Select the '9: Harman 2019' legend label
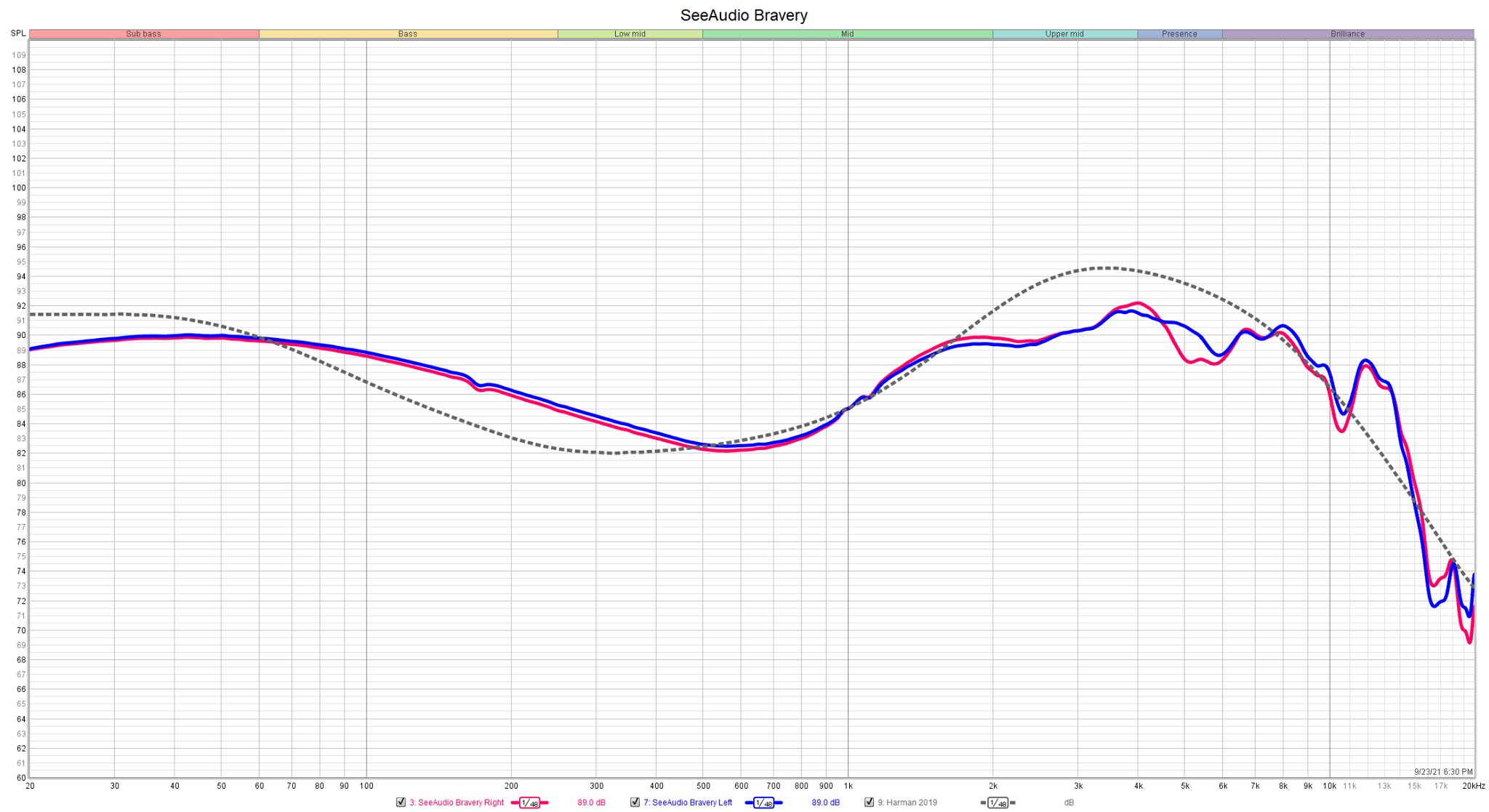 pos(907,803)
